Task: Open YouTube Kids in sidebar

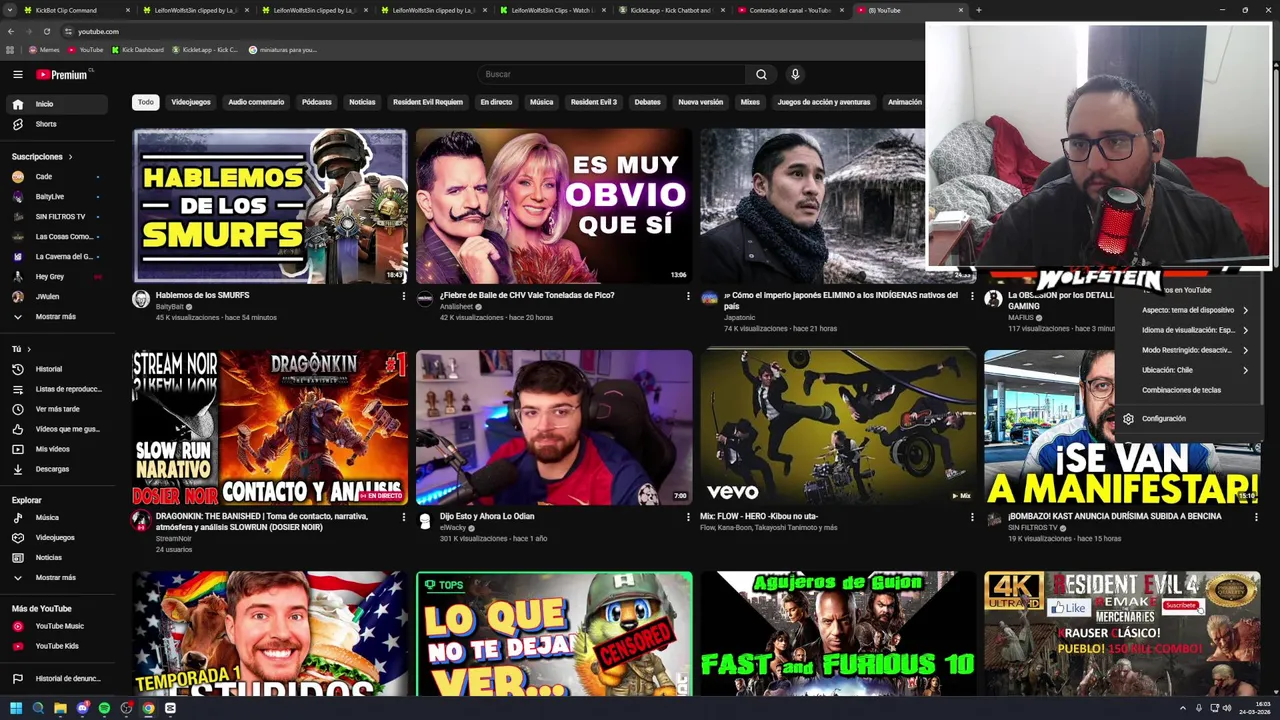Action: click(x=58, y=646)
